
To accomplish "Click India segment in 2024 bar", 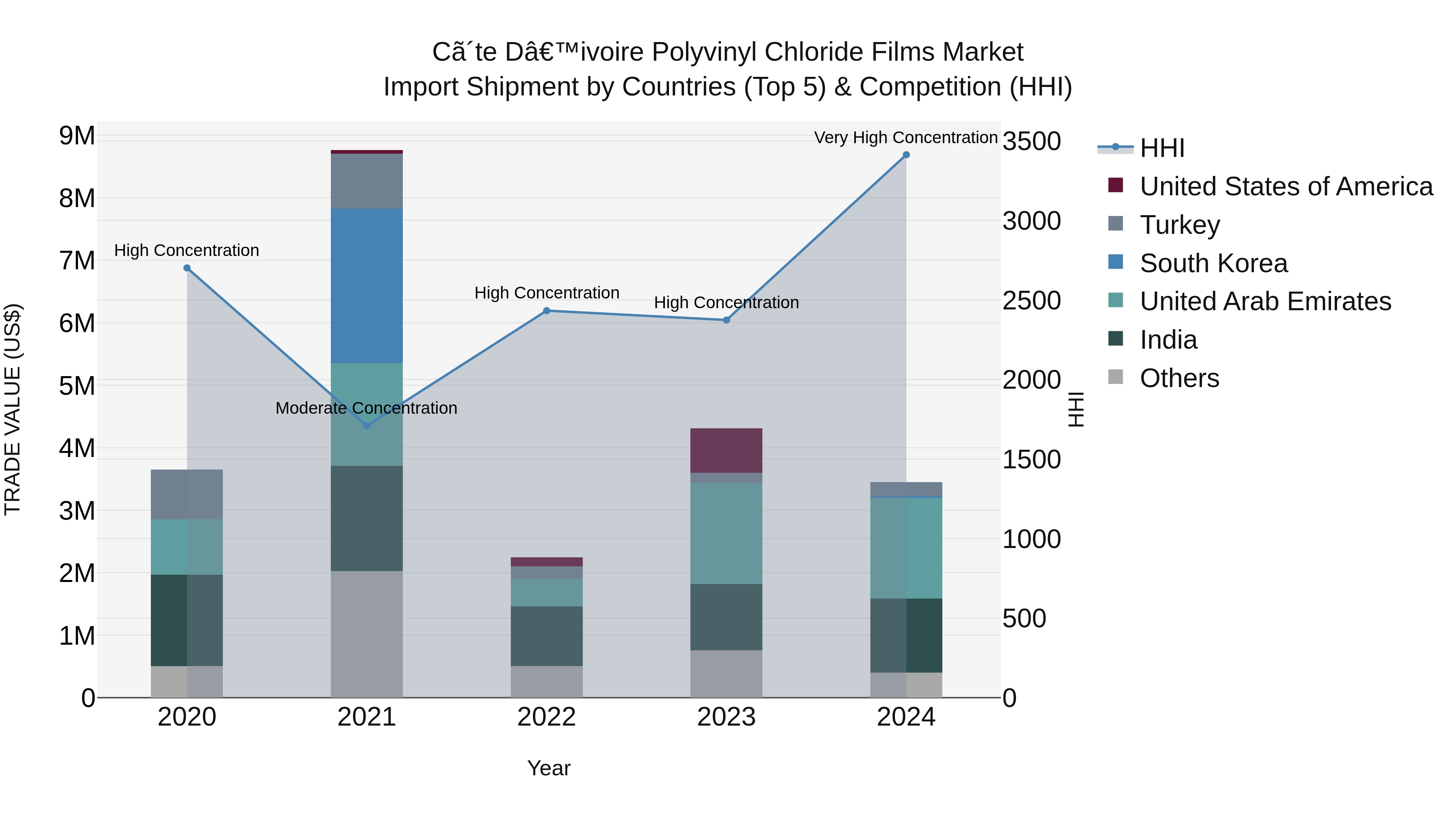I will [906, 635].
